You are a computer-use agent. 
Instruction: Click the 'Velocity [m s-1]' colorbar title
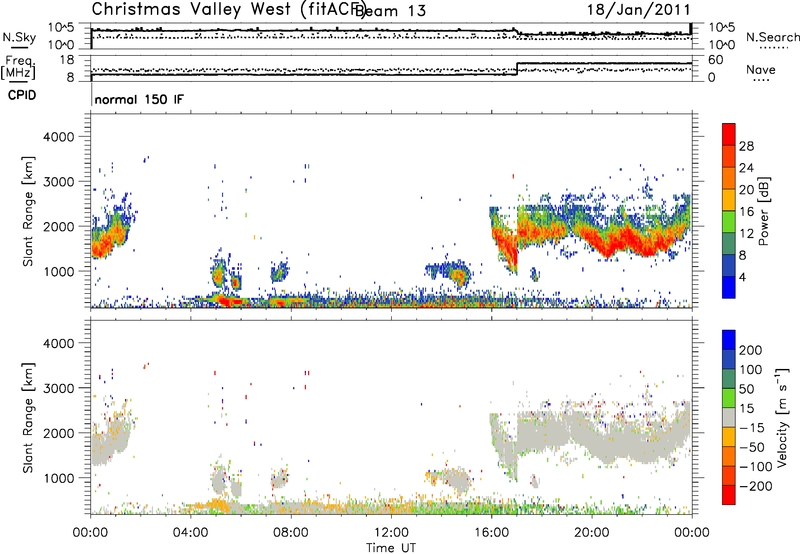tap(781, 418)
